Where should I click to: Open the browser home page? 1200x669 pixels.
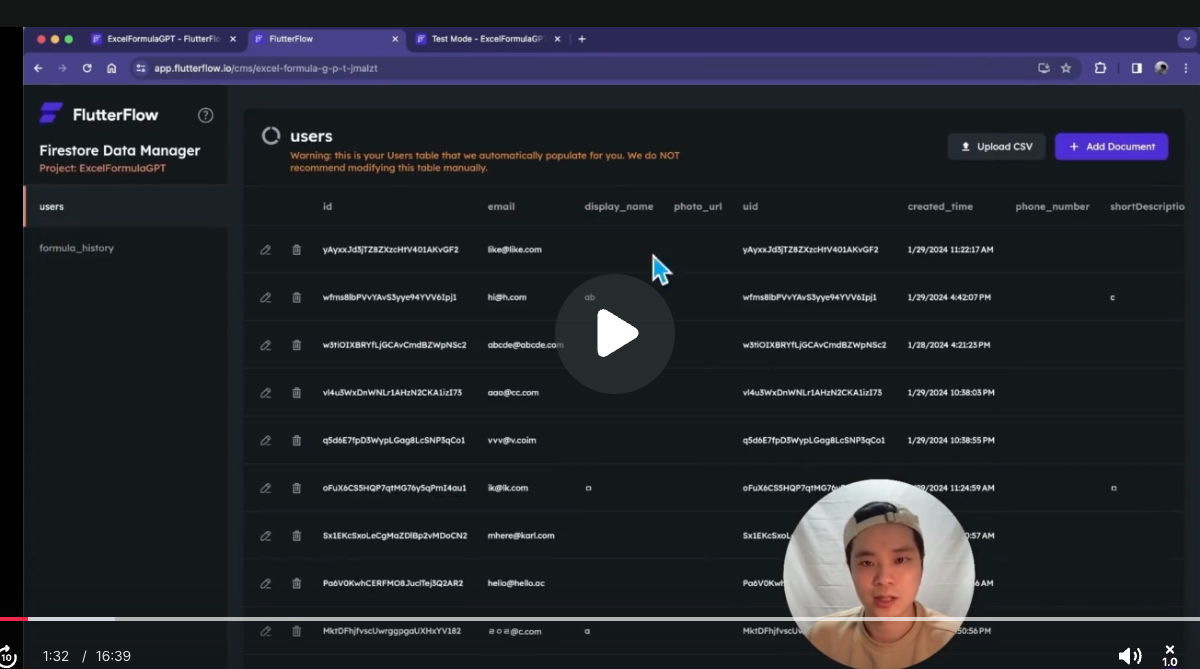point(111,68)
